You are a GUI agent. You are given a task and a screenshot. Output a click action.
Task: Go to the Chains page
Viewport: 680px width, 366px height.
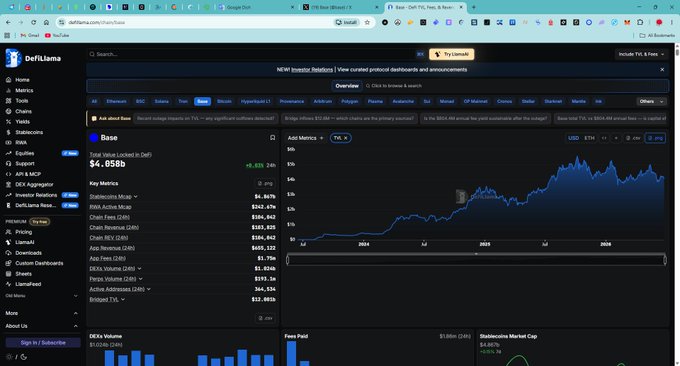[19, 111]
